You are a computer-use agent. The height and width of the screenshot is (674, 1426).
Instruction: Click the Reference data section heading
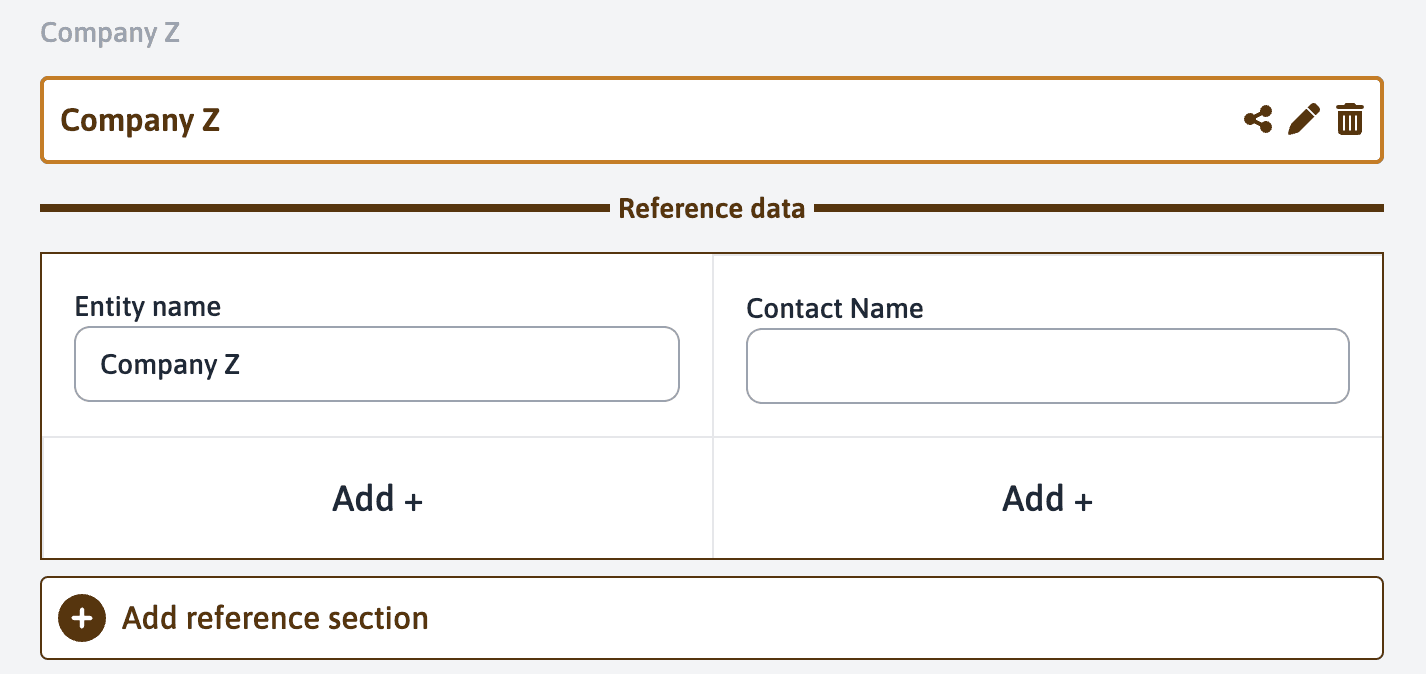point(711,209)
